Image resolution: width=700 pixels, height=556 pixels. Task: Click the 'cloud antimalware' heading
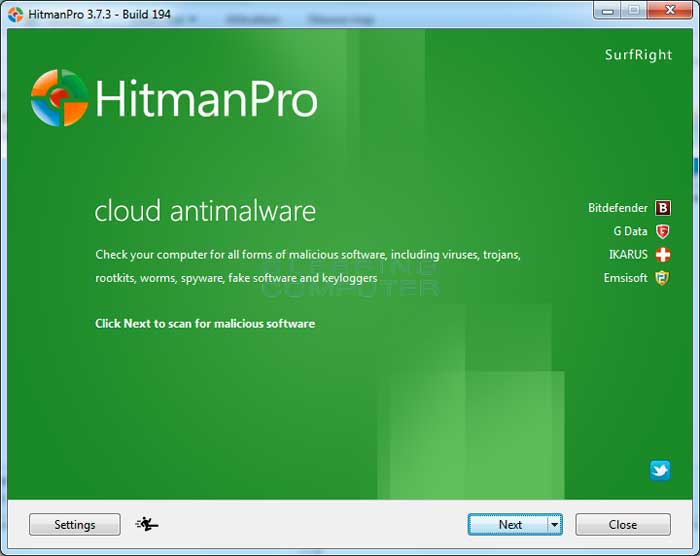[205, 210]
